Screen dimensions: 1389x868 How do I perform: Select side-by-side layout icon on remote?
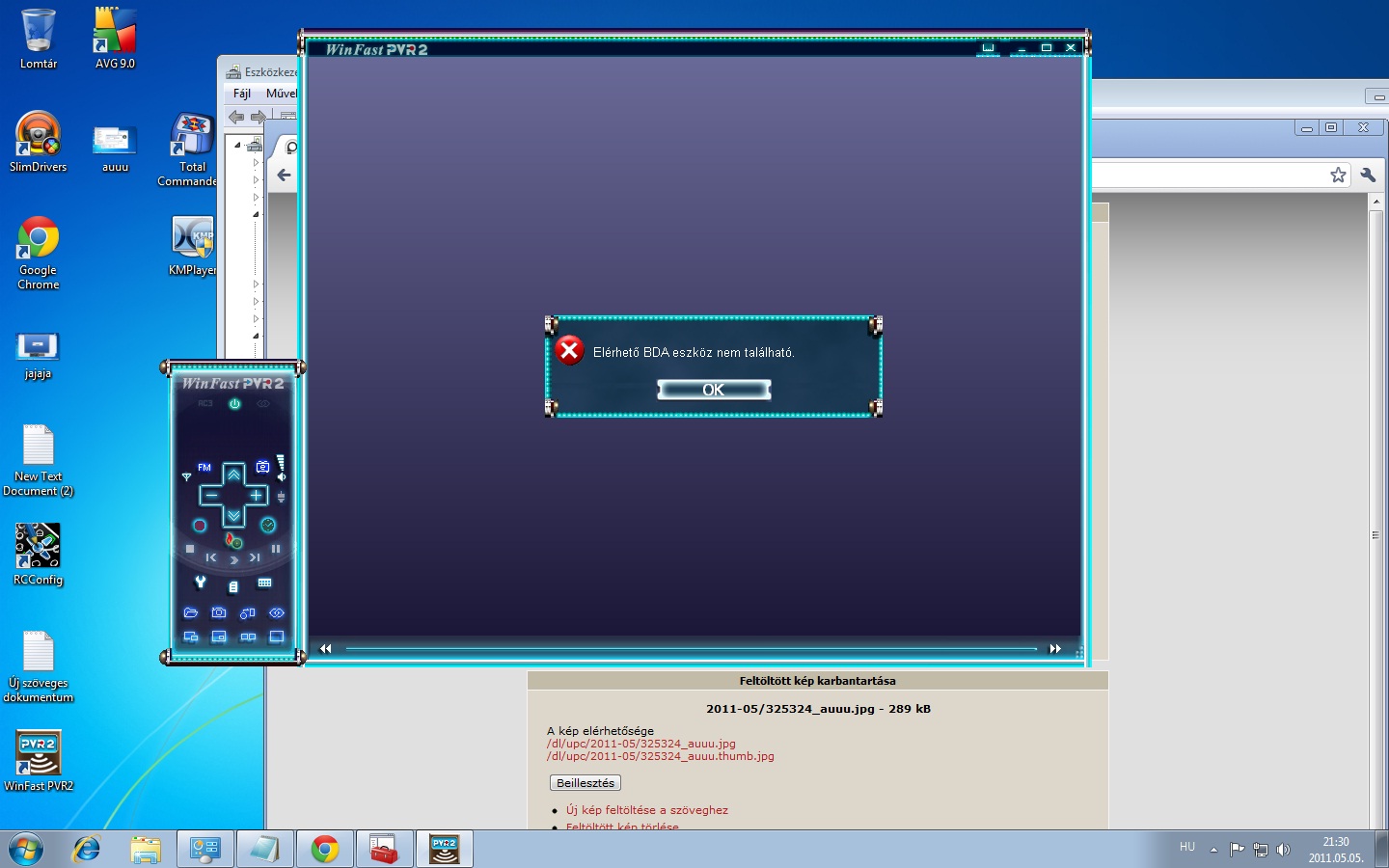tap(248, 637)
